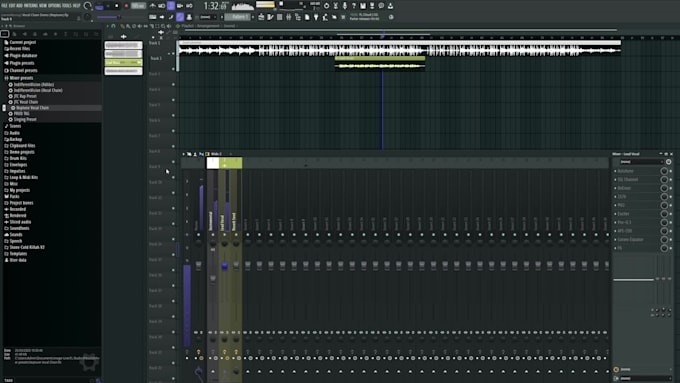The image size is (680, 383).
Task: Open the TOOLS menu
Action: (x=66, y=6)
